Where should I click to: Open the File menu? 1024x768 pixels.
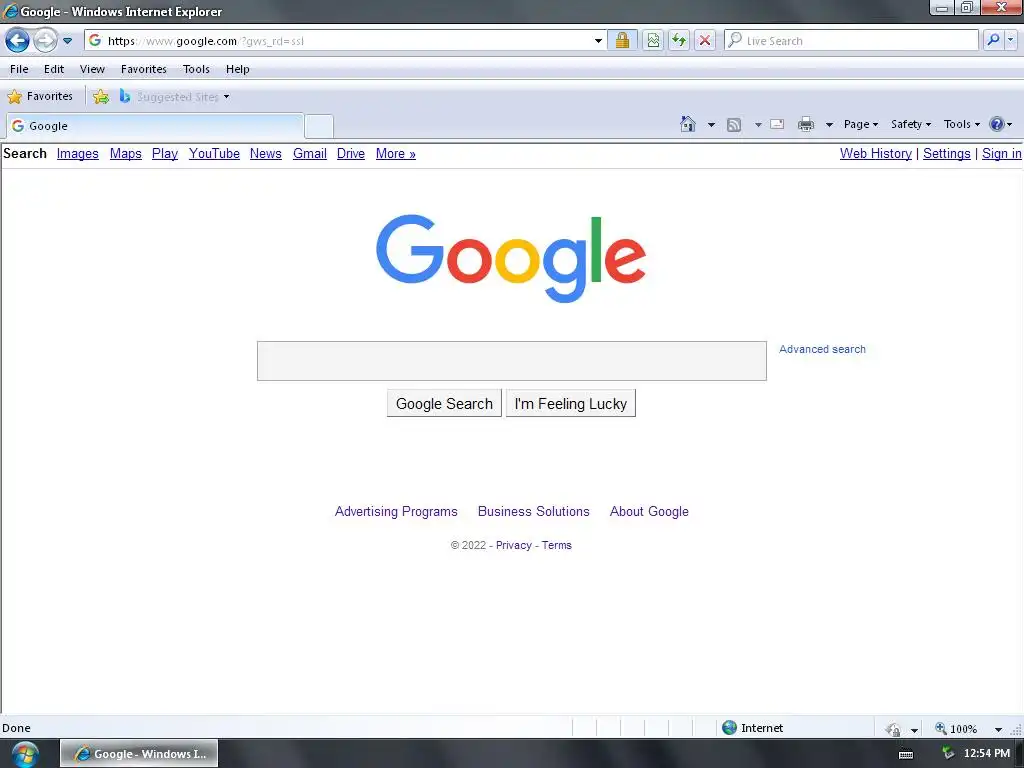tap(19, 69)
